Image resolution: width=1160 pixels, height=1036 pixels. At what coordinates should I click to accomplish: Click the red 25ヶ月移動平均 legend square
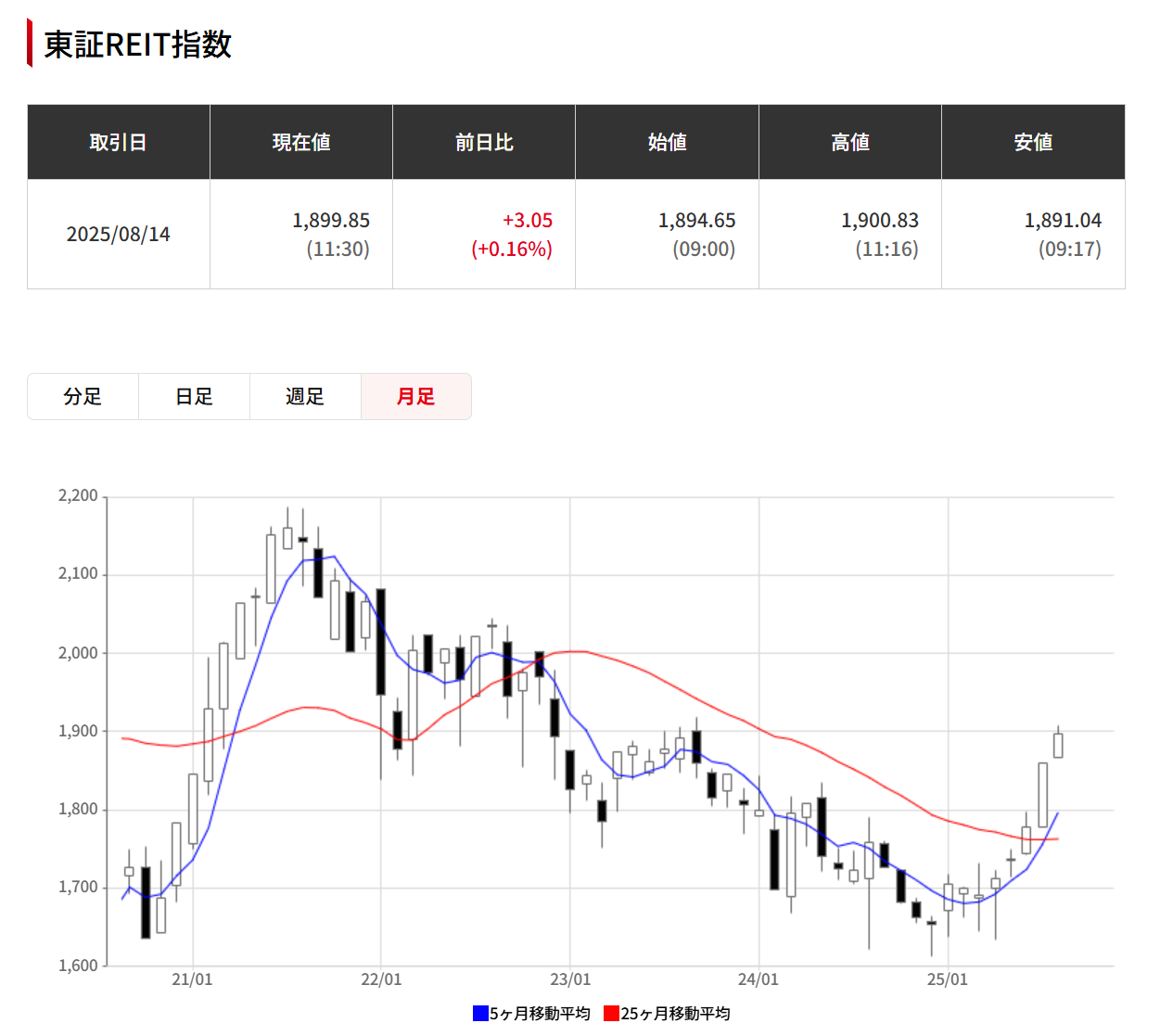coord(609,1013)
